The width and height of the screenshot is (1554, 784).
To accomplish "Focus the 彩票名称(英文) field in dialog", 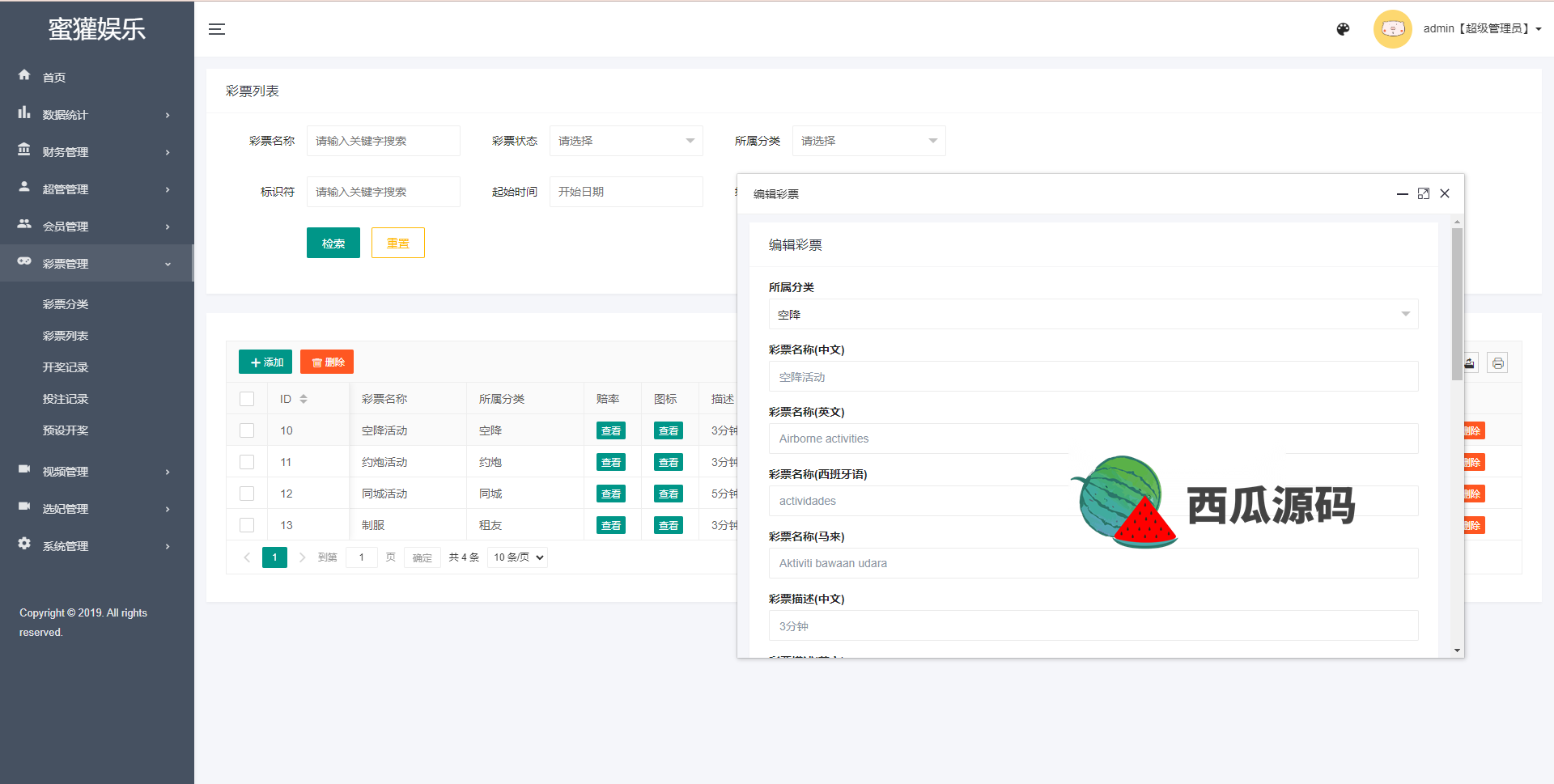I will tap(1093, 439).
